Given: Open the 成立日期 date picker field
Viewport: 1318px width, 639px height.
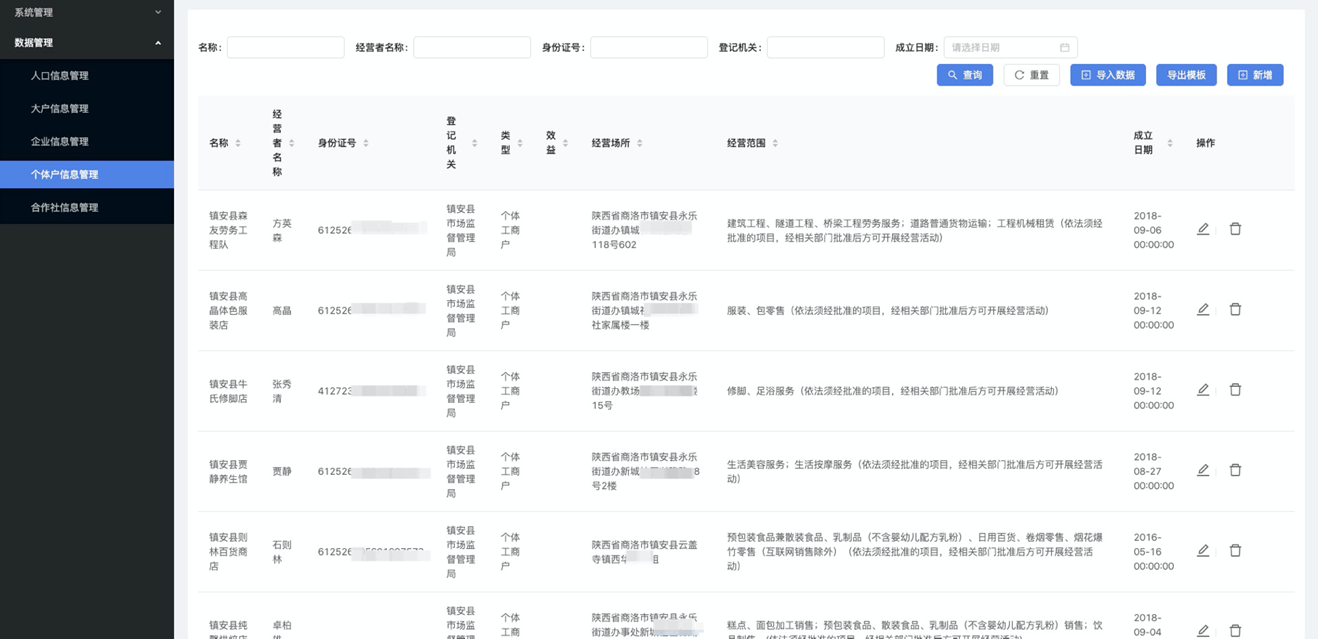Looking at the screenshot, I should point(1010,47).
